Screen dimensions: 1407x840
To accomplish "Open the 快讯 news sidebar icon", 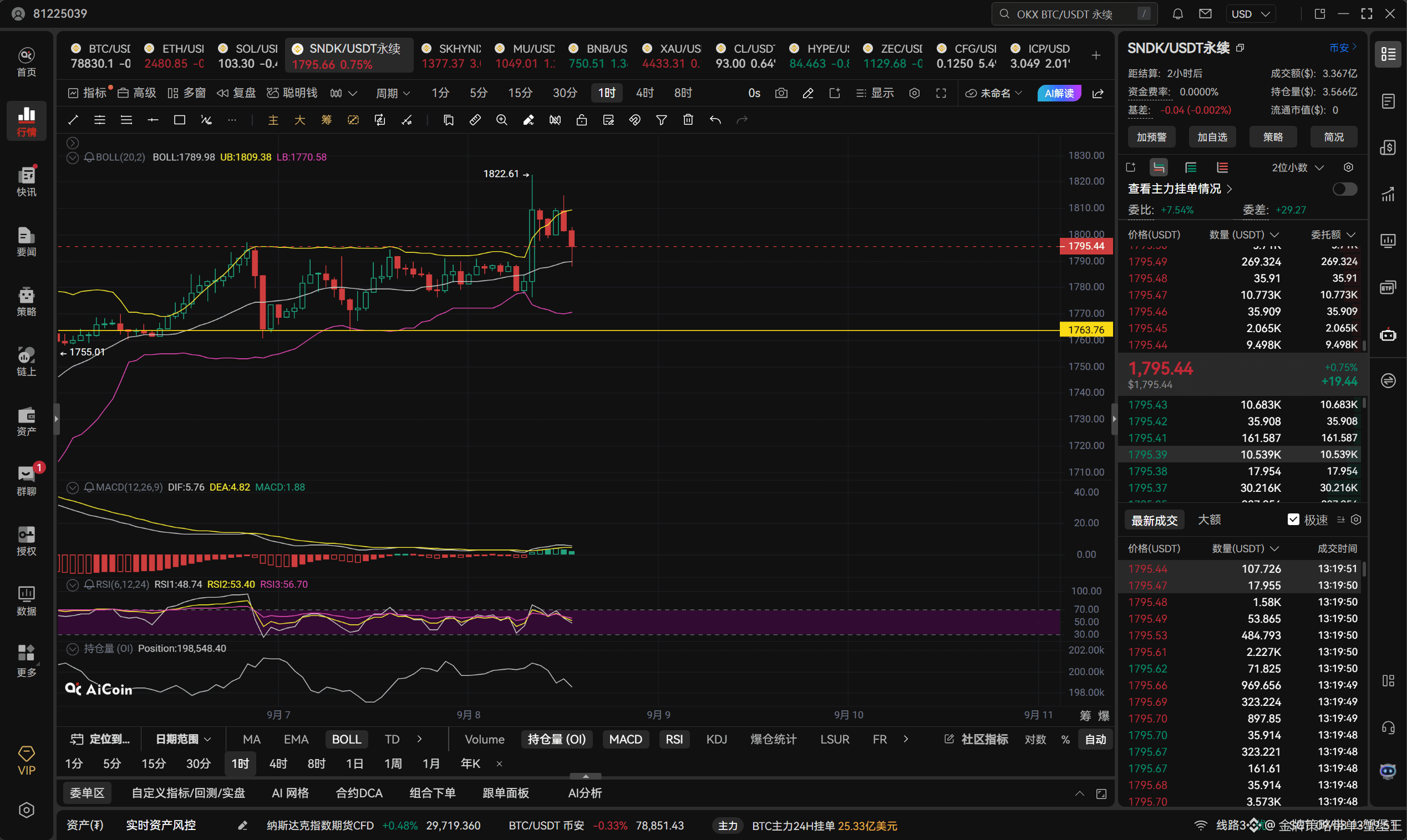I will (27, 181).
